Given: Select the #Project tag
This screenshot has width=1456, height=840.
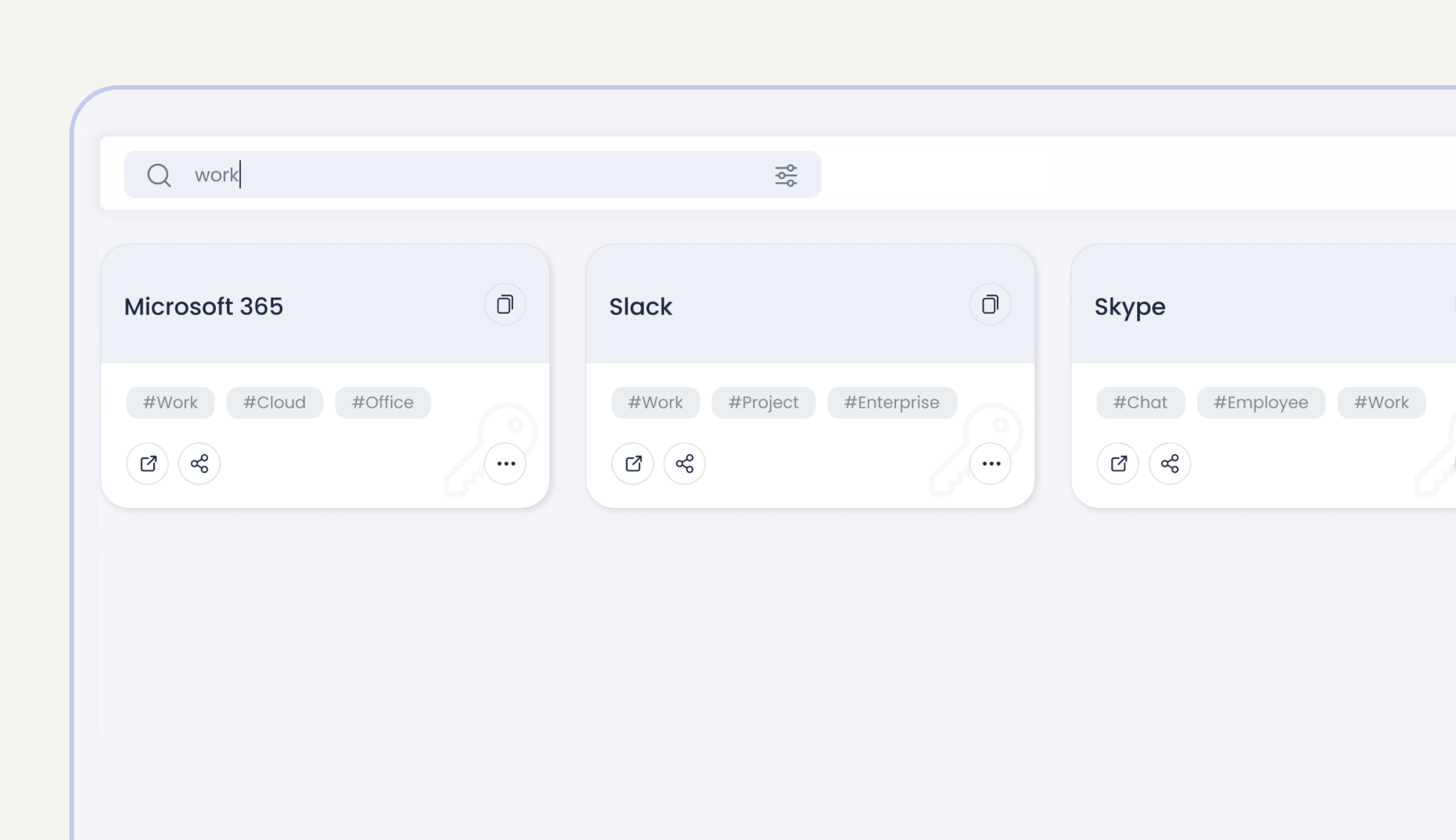Looking at the screenshot, I should [x=764, y=402].
